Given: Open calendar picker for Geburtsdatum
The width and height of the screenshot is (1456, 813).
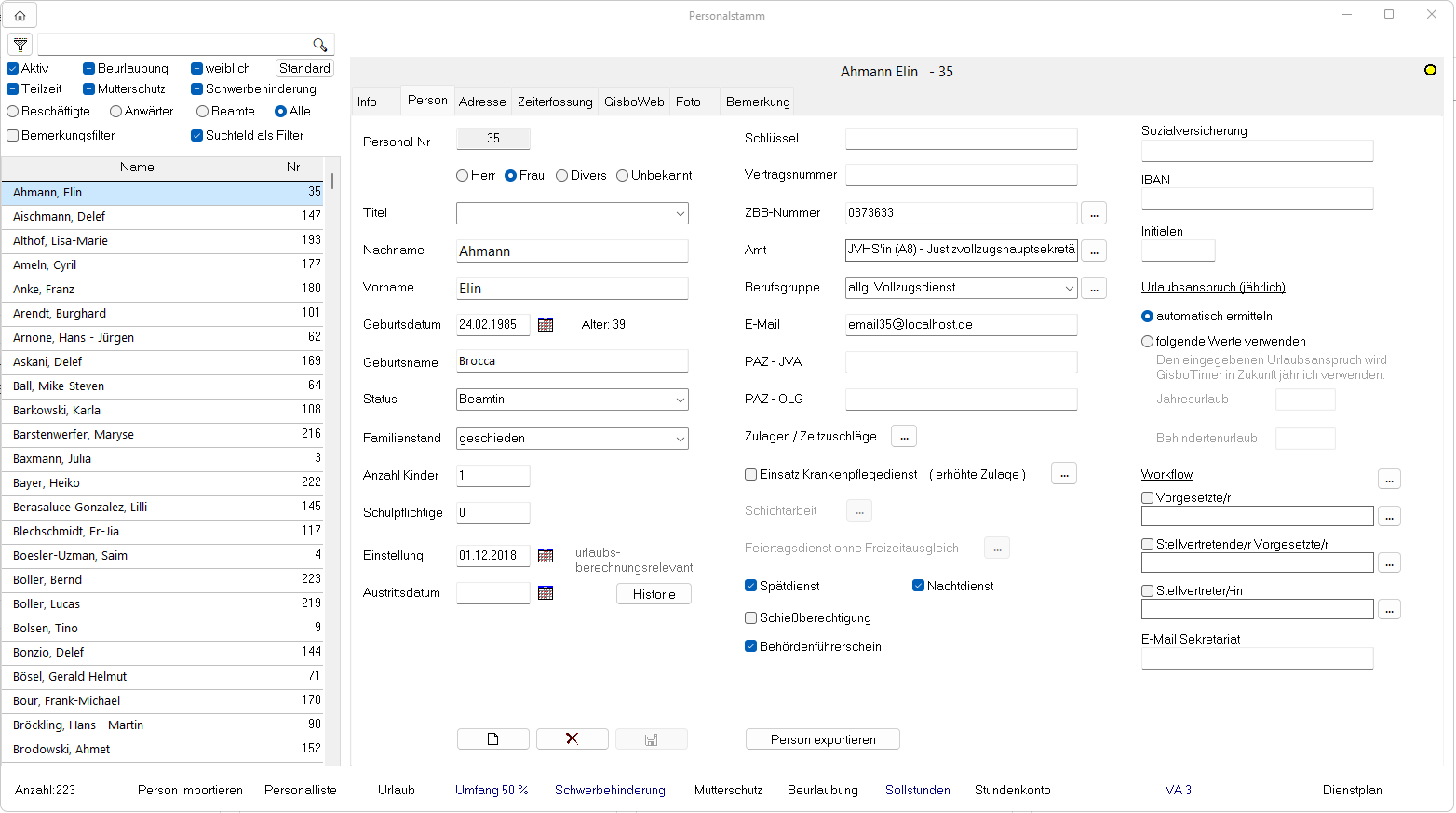Looking at the screenshot, I should [546, 325].
